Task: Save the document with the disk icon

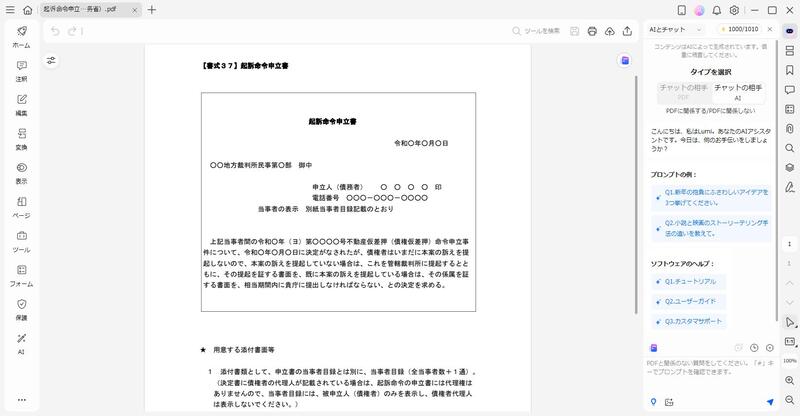Action: tap(574, 31)
